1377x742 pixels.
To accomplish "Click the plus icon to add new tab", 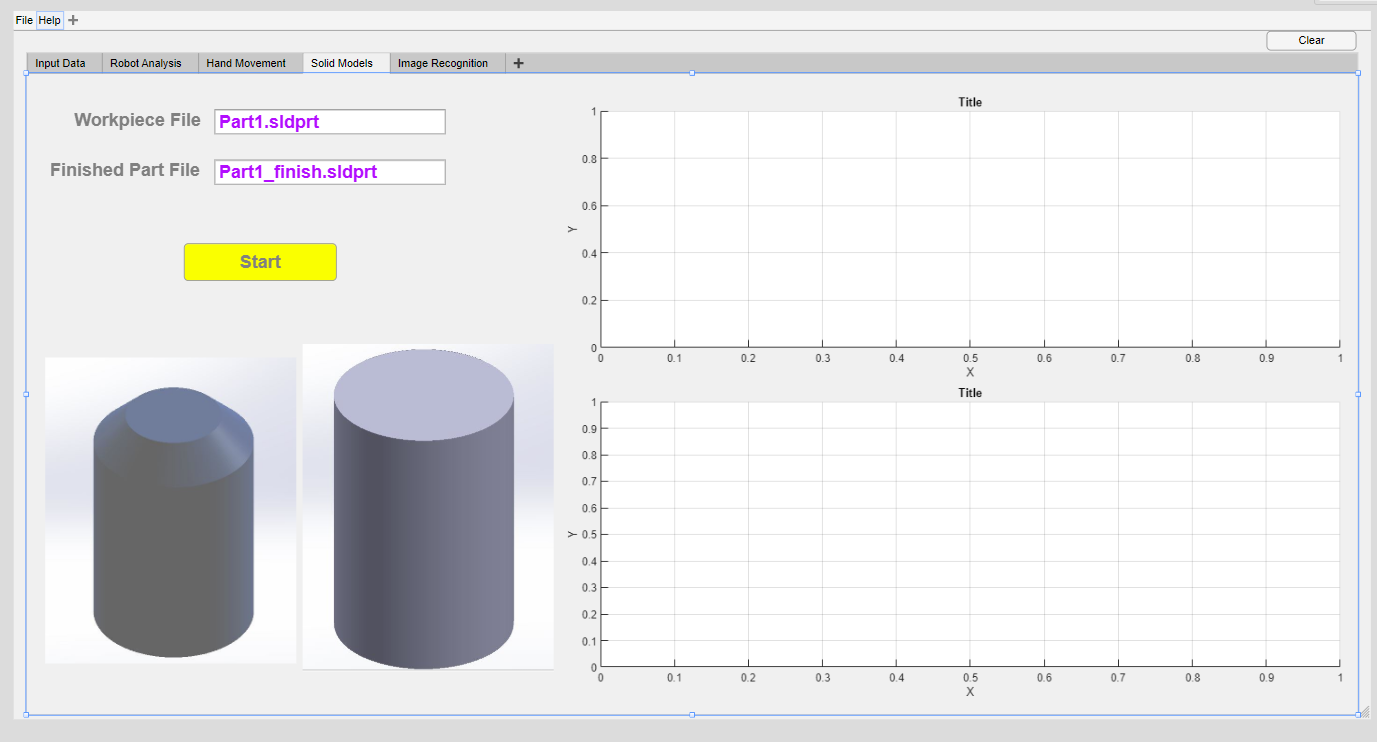I will (518, 62).
